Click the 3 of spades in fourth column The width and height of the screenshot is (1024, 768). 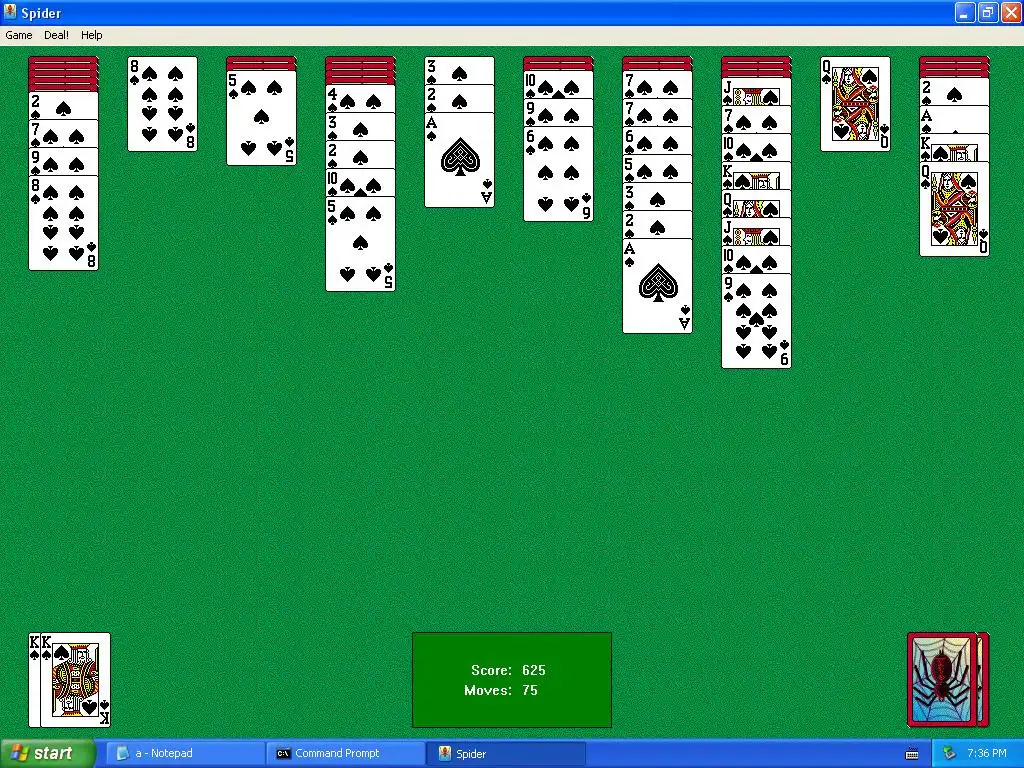click(360, 127)
